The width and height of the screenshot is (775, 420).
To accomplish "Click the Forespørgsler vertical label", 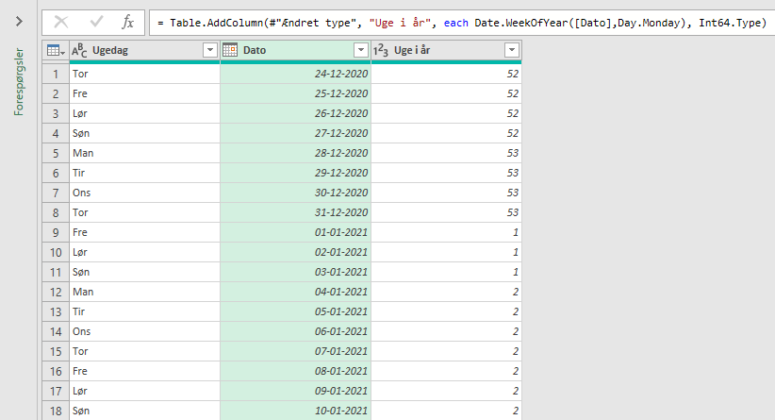I will 19,82.
